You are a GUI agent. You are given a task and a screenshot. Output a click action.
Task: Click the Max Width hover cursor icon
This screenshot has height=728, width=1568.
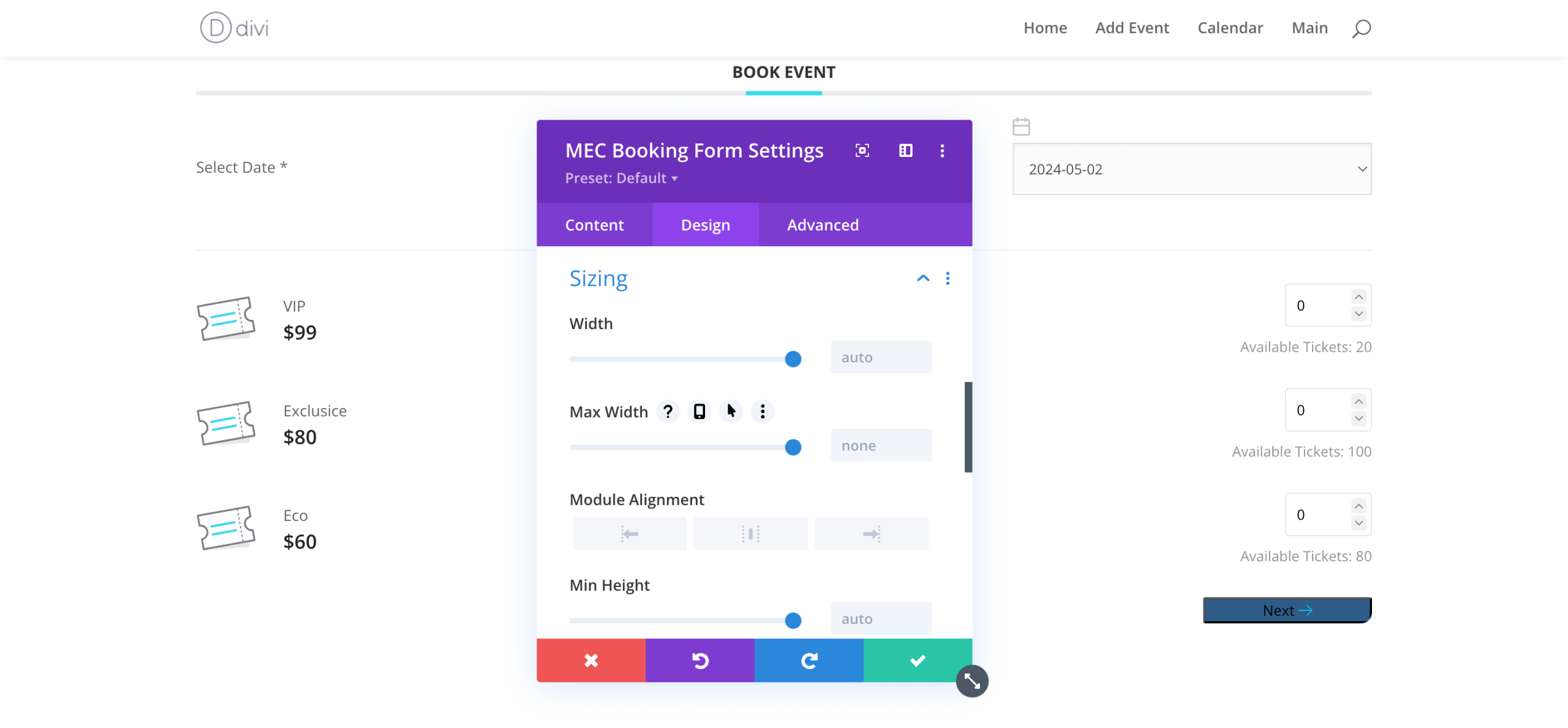[x=731, y=411]
